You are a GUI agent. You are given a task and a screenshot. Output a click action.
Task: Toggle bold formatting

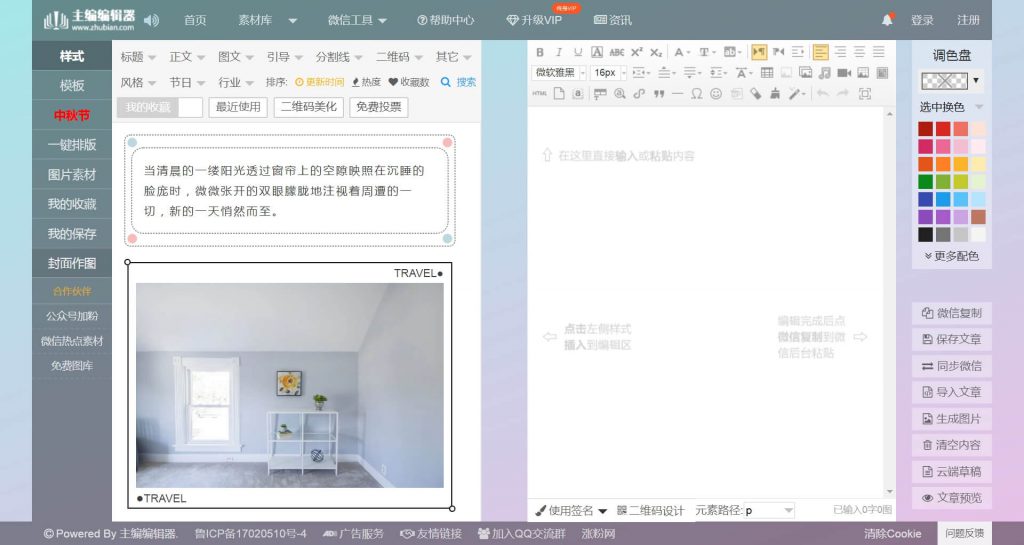coord(540,52)
